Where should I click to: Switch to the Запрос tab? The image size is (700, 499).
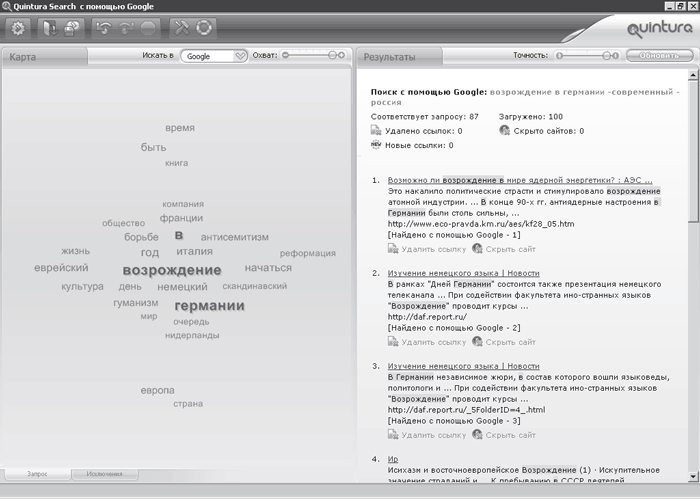37,474
